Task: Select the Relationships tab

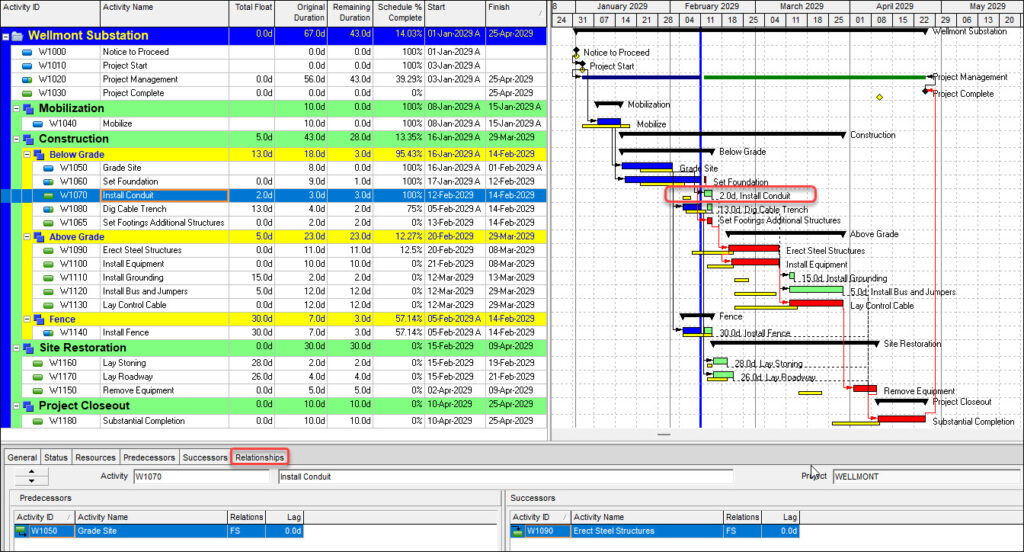Action: tap(259, 457)
